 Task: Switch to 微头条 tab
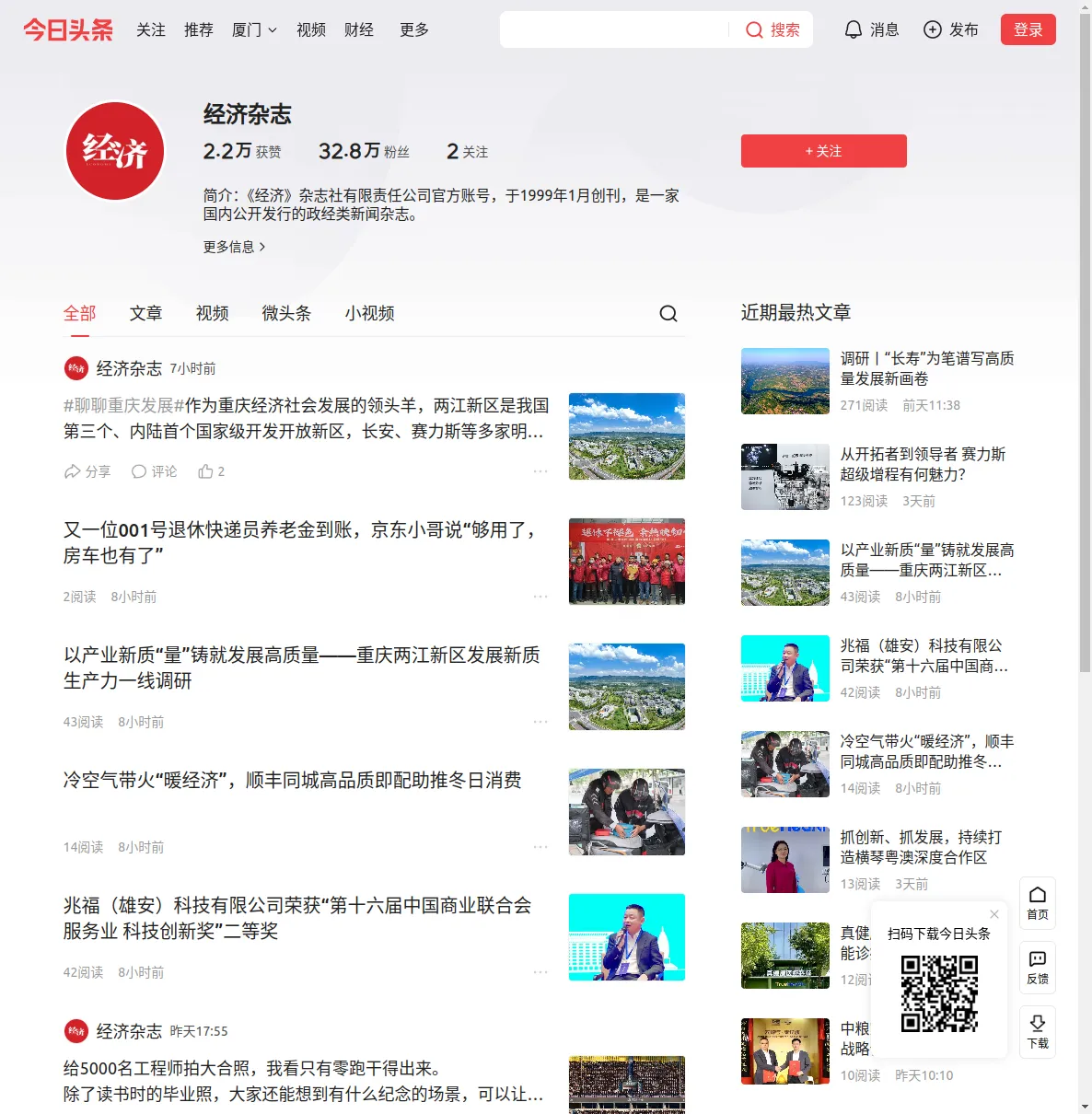click(287, 314)
